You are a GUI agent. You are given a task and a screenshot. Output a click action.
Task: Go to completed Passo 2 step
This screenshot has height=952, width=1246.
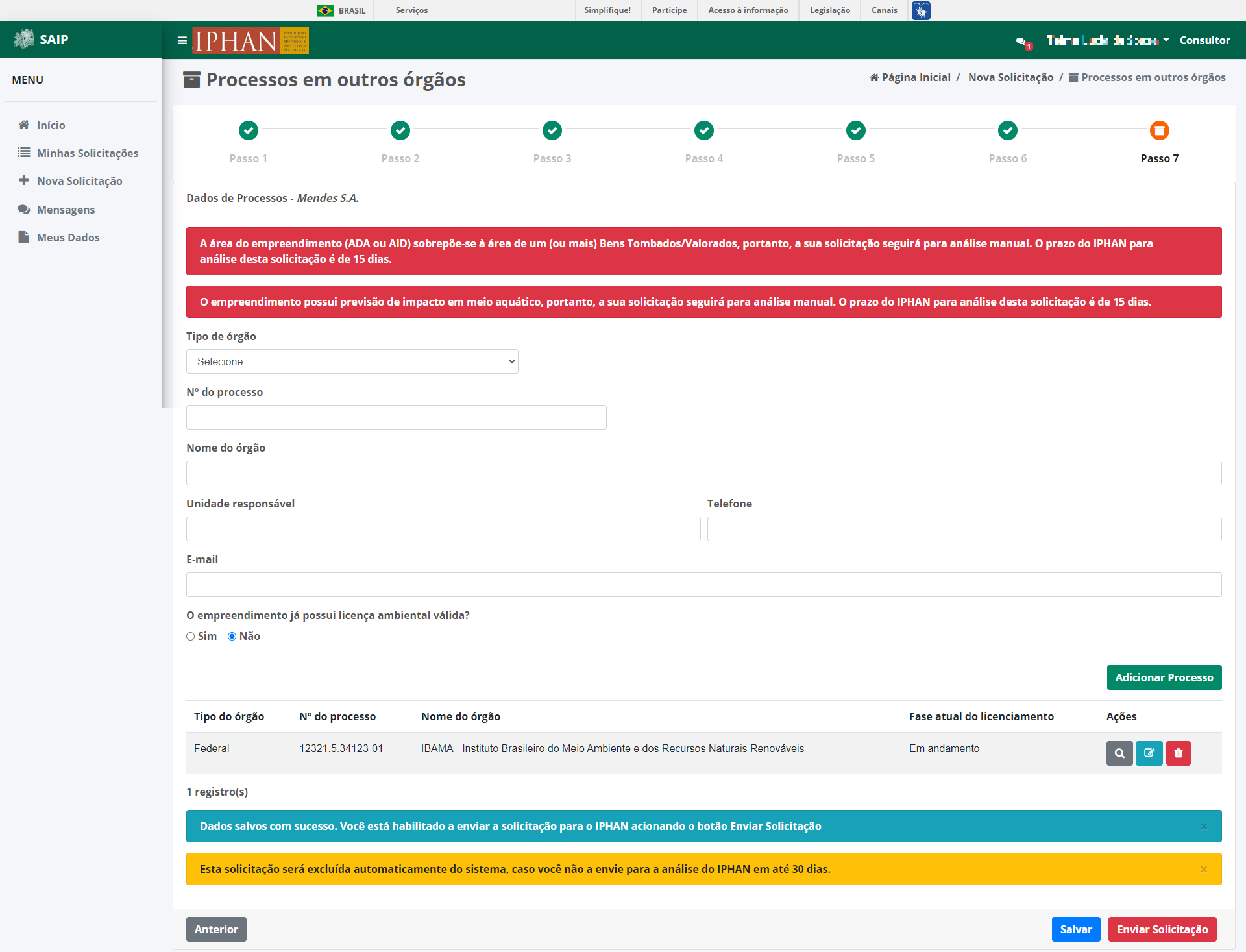click(400, 130)
